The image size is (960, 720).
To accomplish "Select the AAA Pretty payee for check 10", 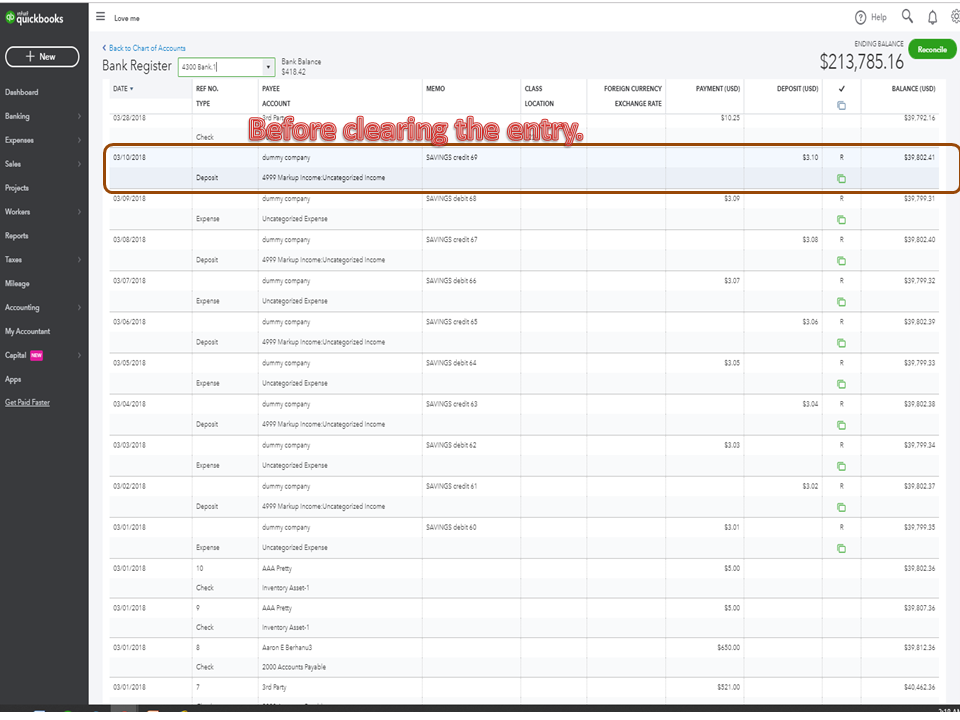I will point(277,568).
